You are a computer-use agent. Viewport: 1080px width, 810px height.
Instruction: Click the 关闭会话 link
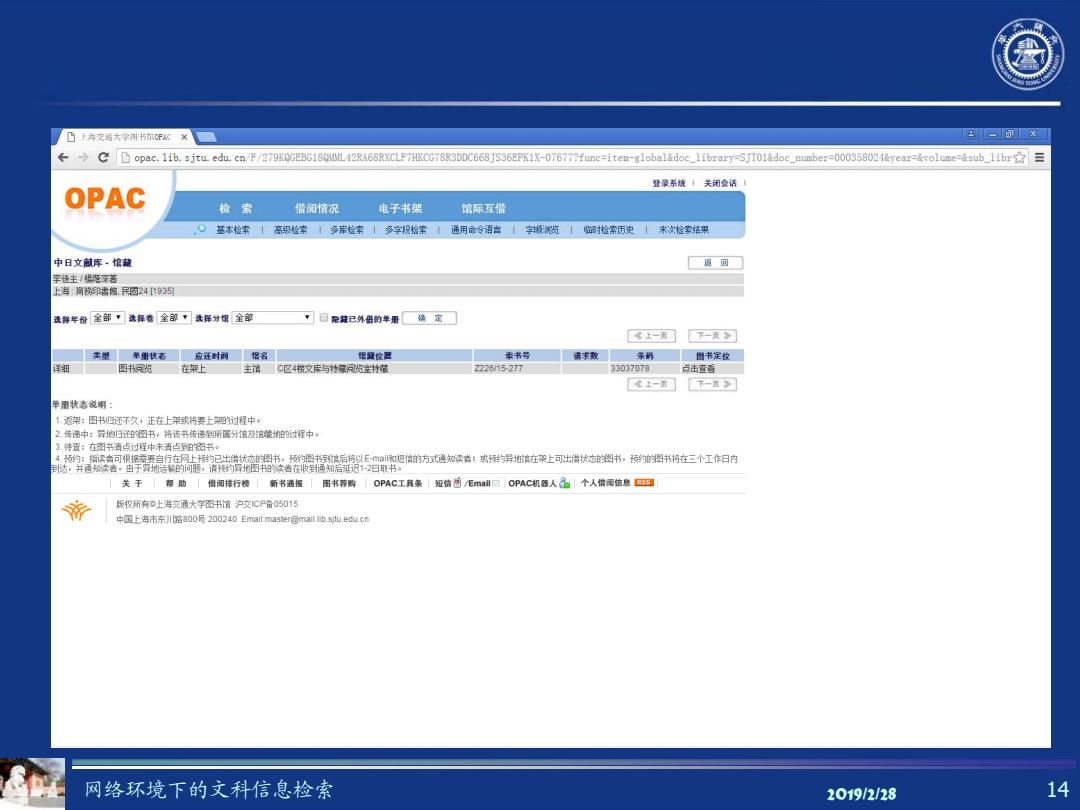click(x=720, y=183)
